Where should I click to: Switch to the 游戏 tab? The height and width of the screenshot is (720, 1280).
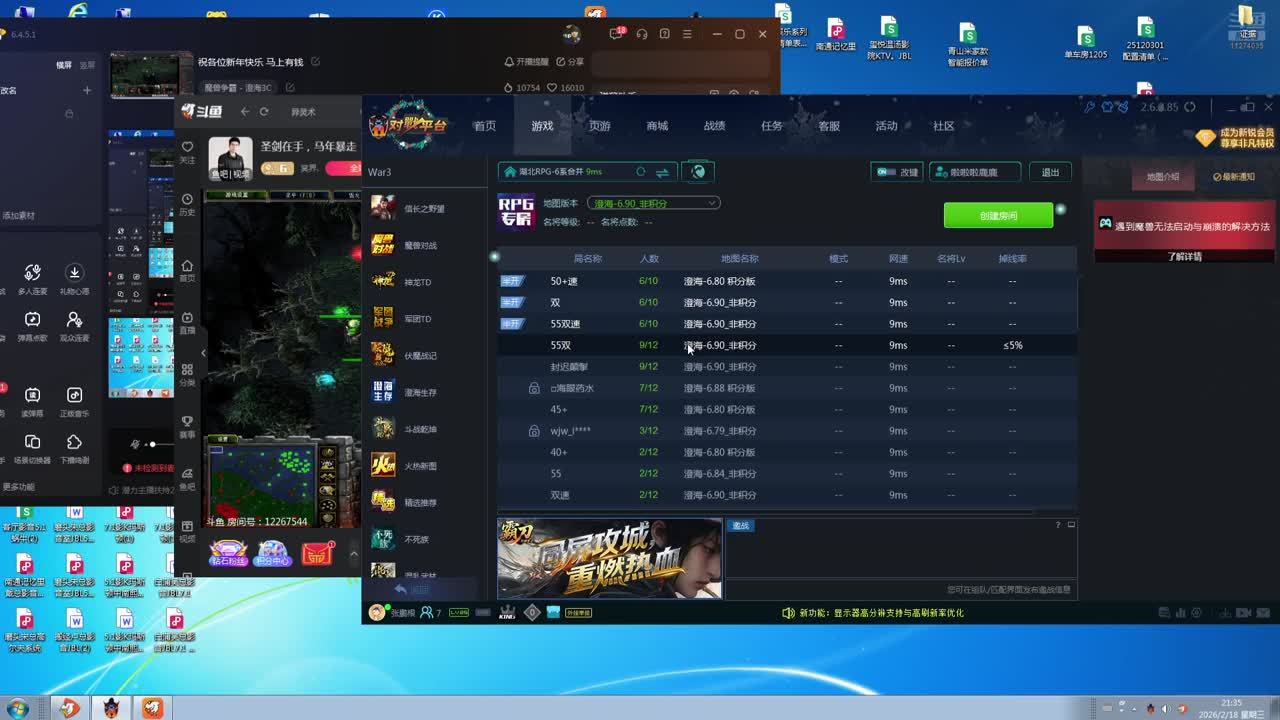(542, 126)
